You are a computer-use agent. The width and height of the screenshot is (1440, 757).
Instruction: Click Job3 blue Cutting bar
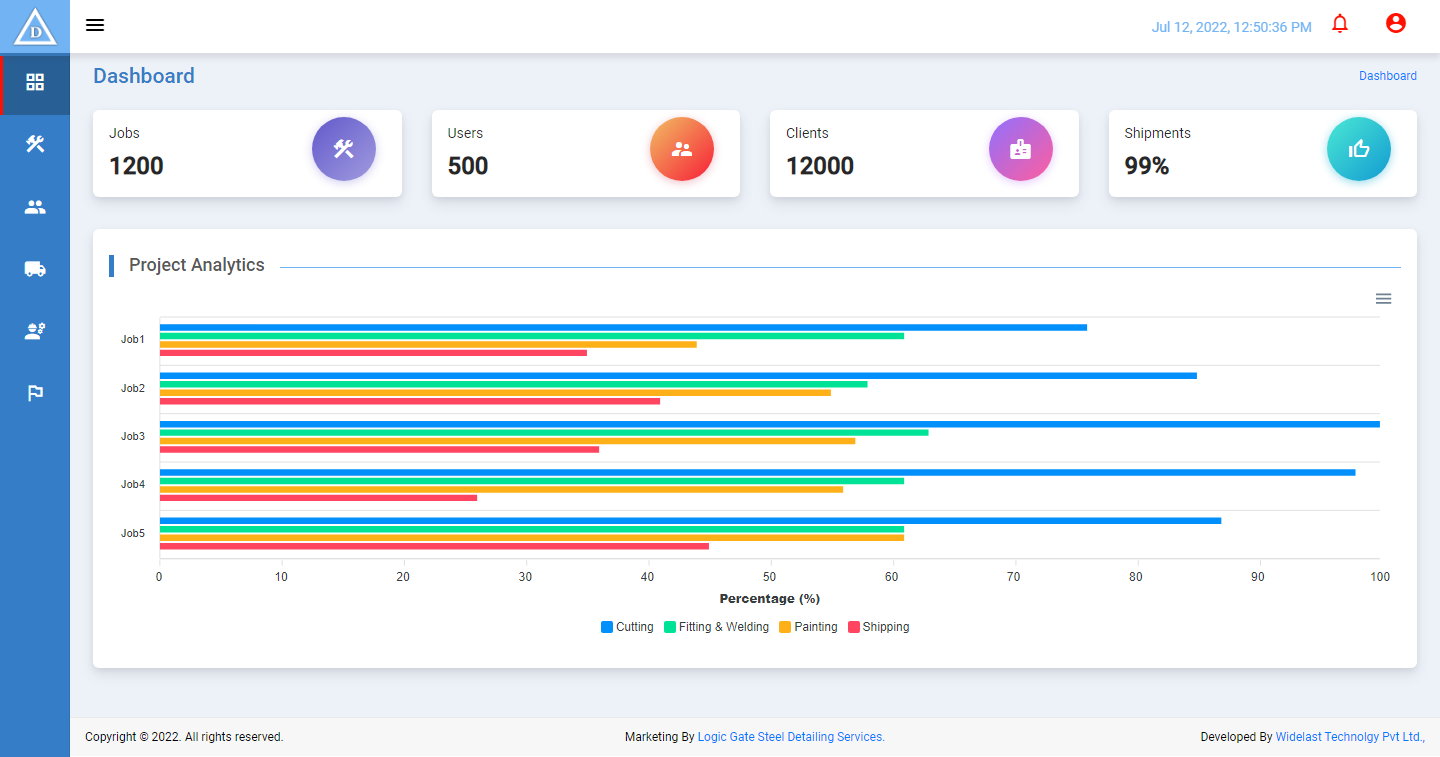tap(770, 424)
